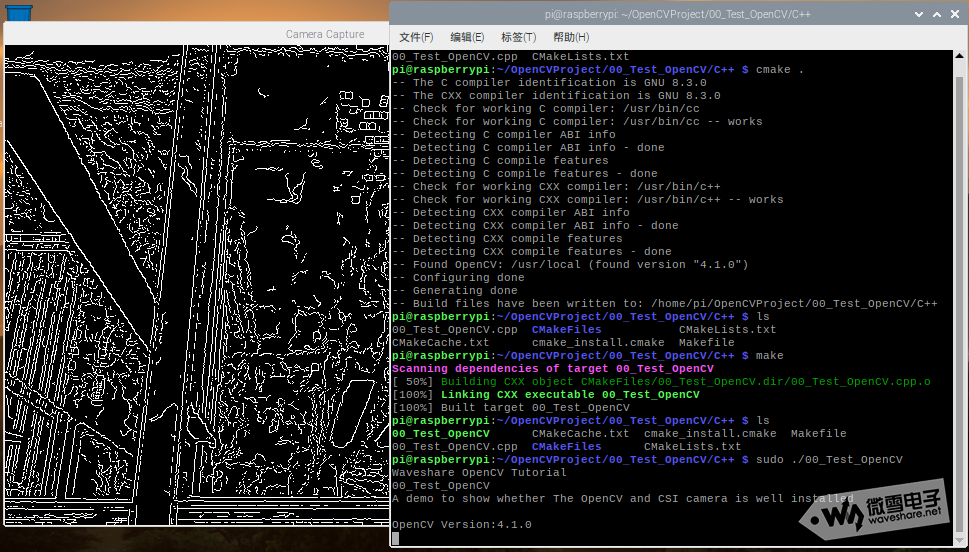Click the "Build files have been written" line

coord(664,304)
